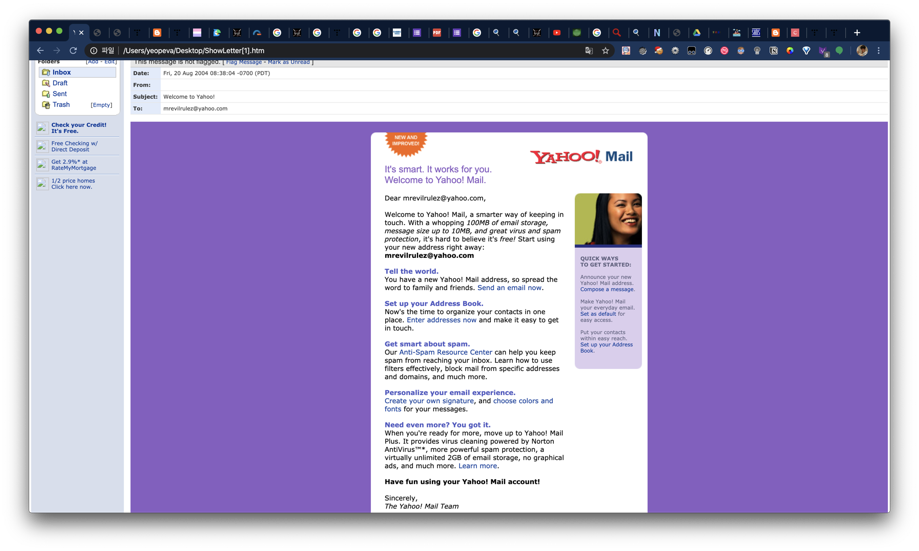Click the Mark as Unread link
The height and width of the screenshot is (551, 919).
click(x=288, y=62)
